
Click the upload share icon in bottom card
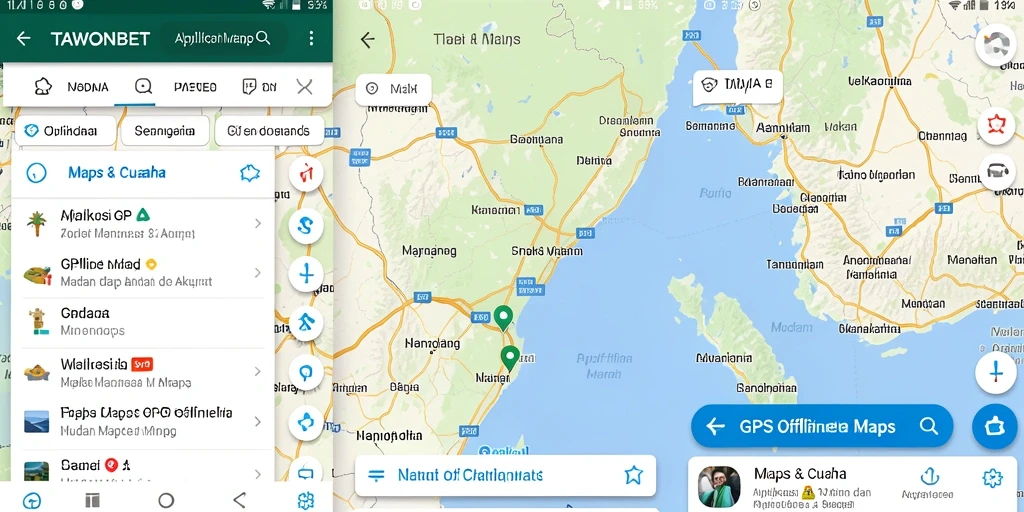[x=929, y=477]
